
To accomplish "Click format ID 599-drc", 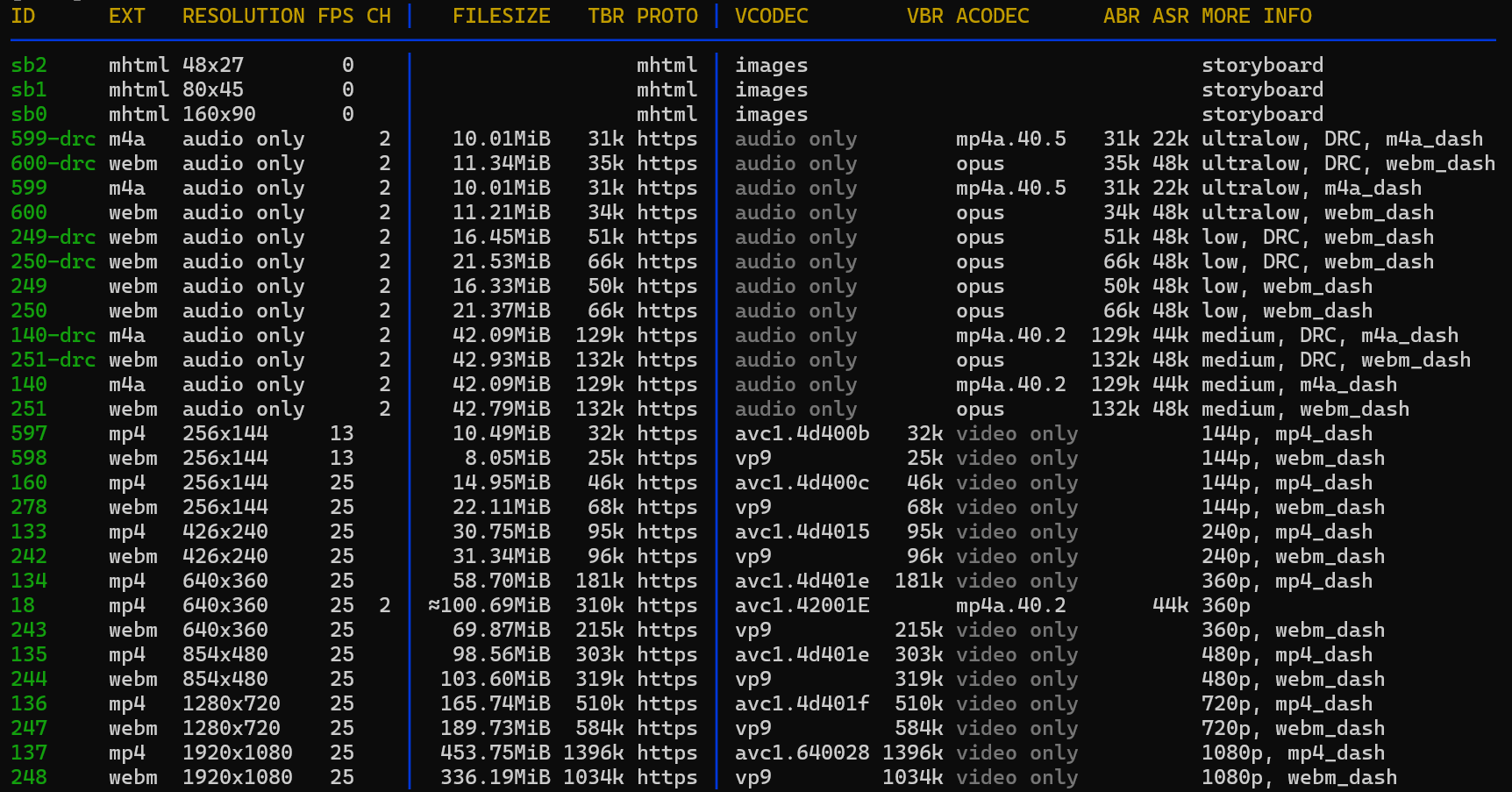I will [53, 139].
